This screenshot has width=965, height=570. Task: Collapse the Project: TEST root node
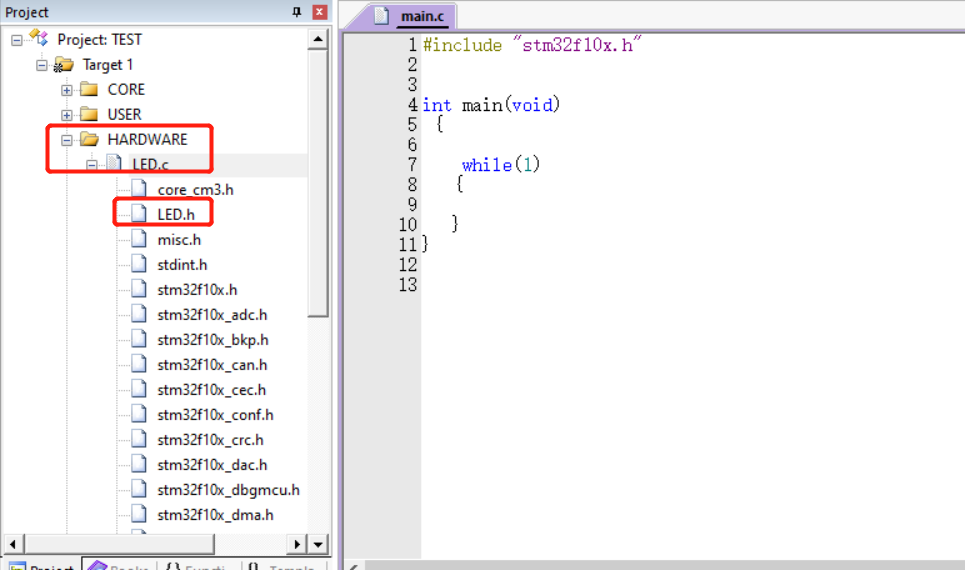[x=17, y=40]
